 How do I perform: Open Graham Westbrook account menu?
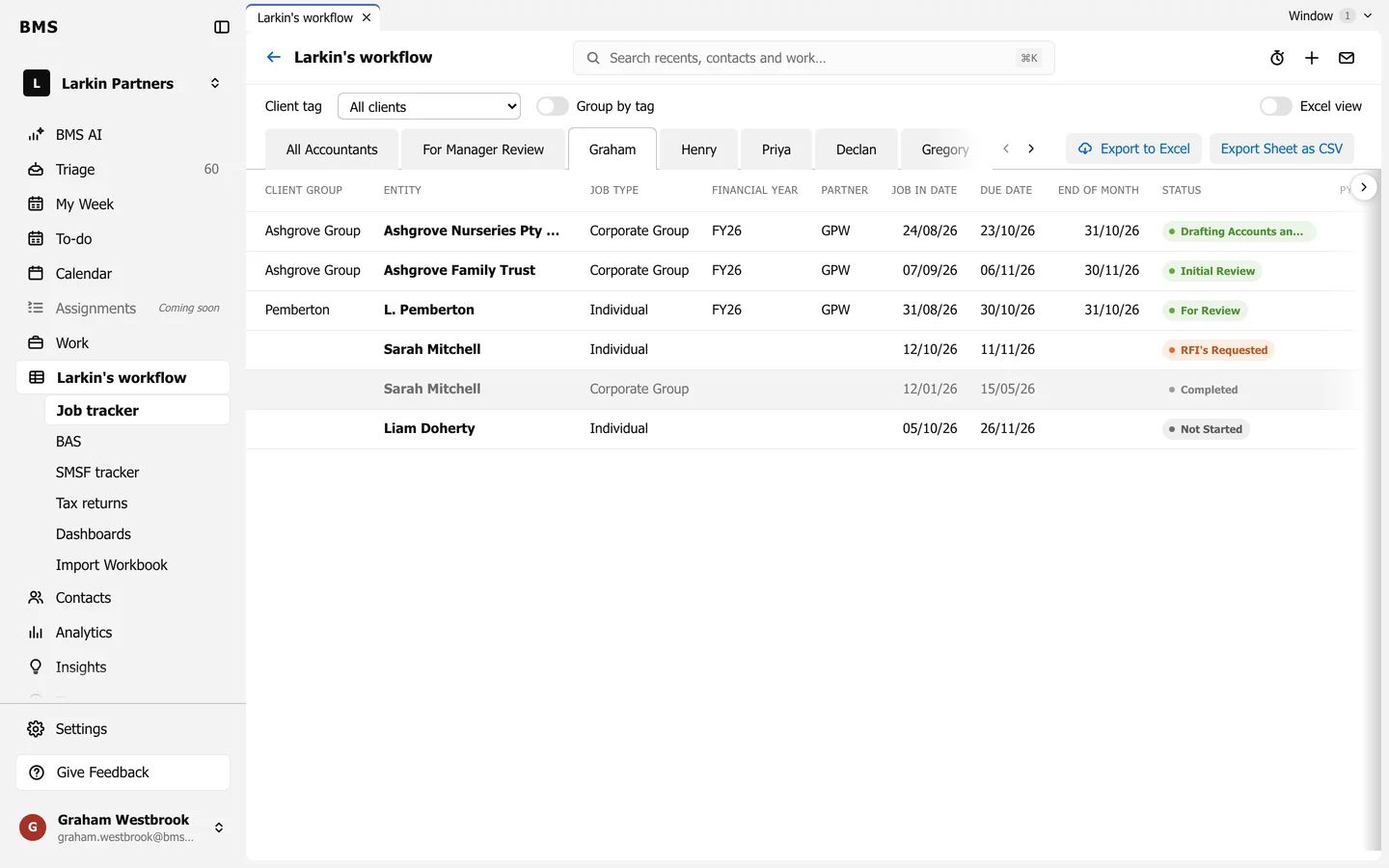tap(123, 827)
